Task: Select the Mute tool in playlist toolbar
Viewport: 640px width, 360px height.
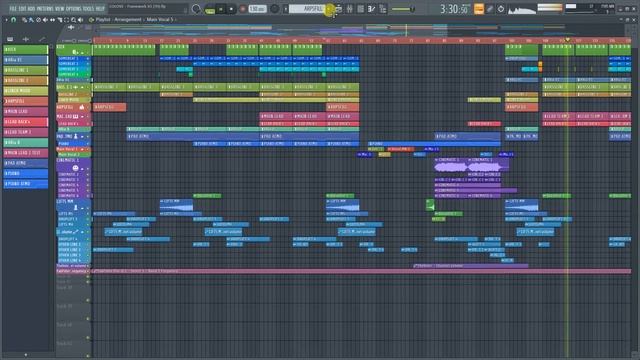Action: coord(45,20)
